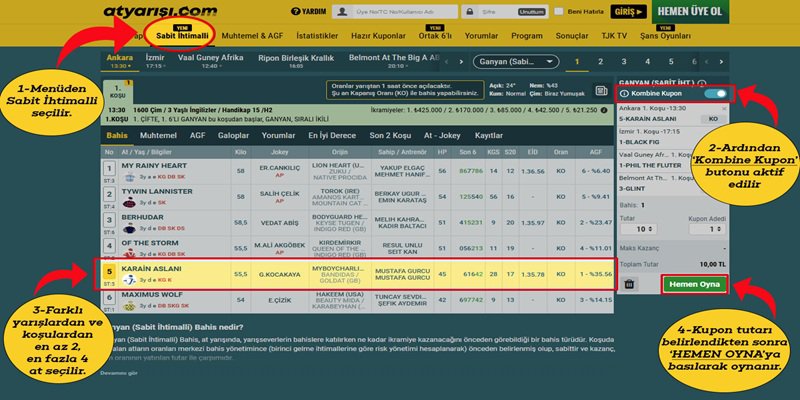Click TYWIN LANNISTER jockey silk icon

pos(129,203)
